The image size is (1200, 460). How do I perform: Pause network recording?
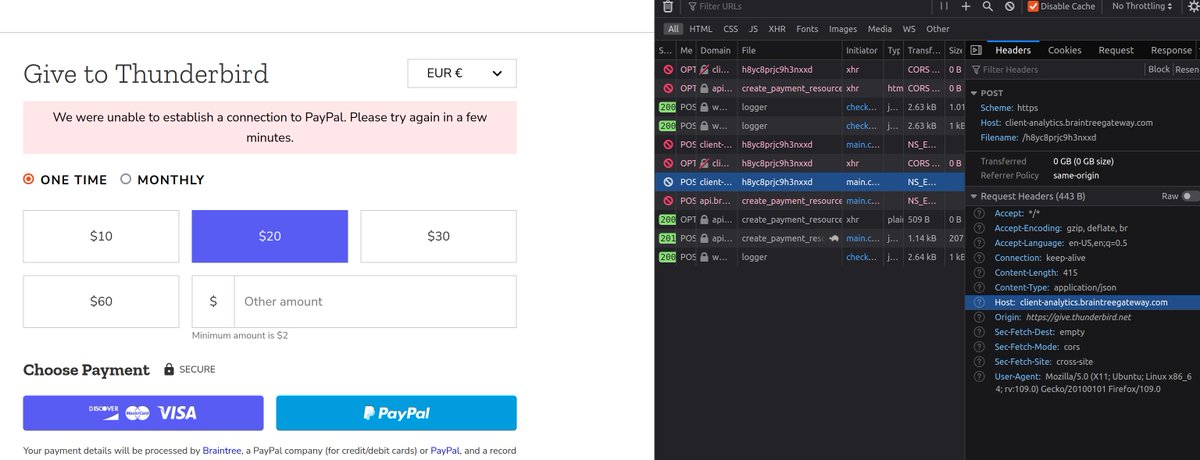pyautogui.click(x=943, y=6)
